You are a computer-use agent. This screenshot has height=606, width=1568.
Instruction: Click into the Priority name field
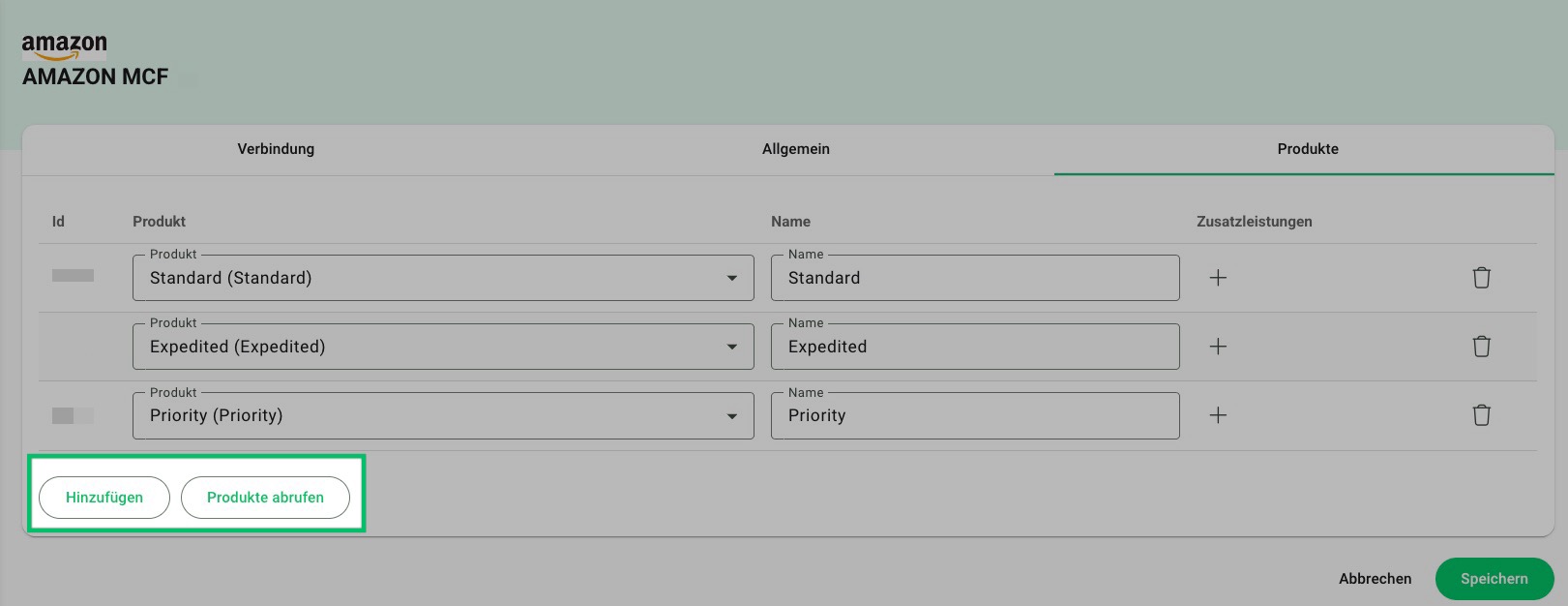[x=974, y=415]
